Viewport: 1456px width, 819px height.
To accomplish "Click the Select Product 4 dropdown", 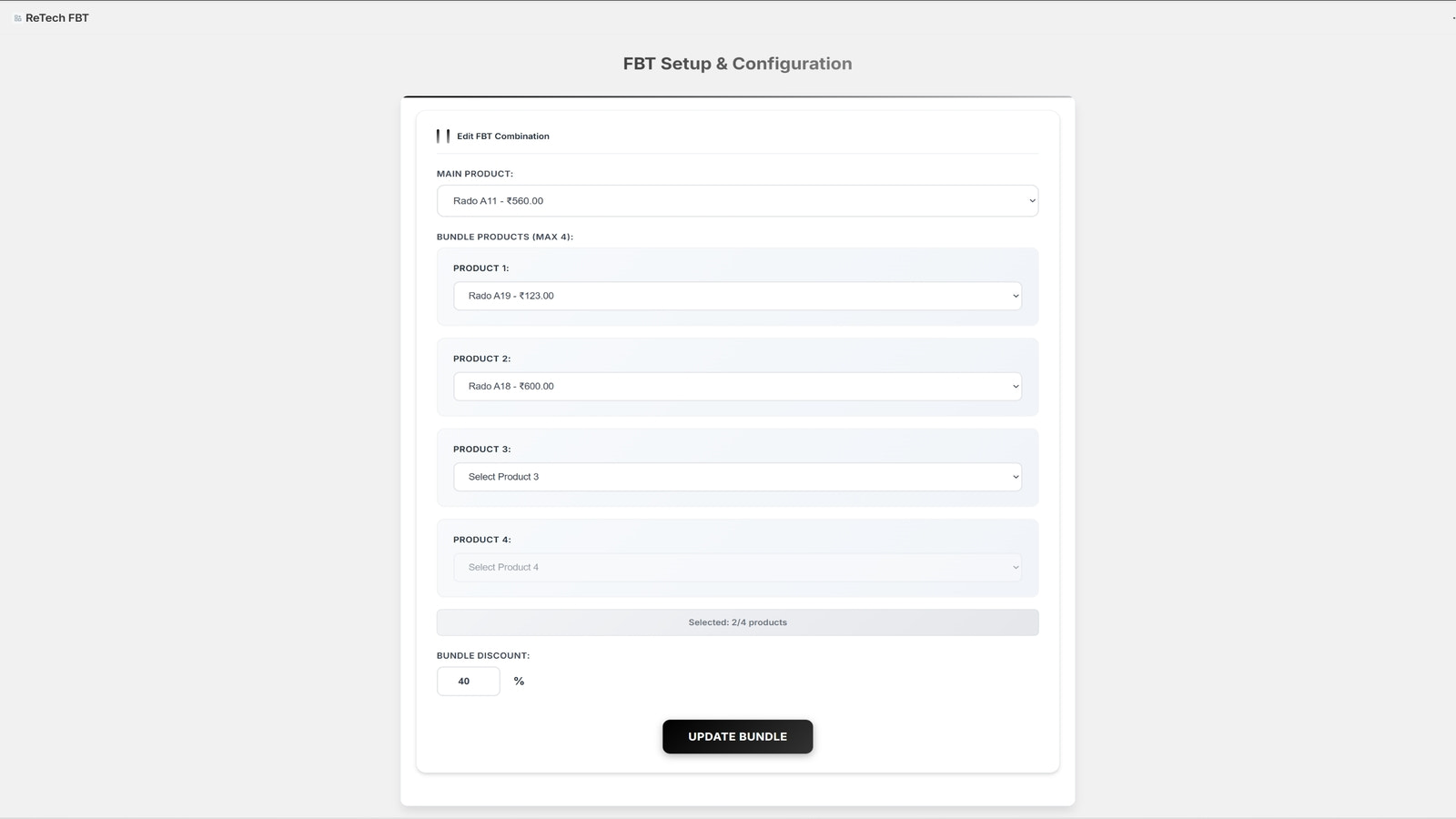I will point(737,568).
